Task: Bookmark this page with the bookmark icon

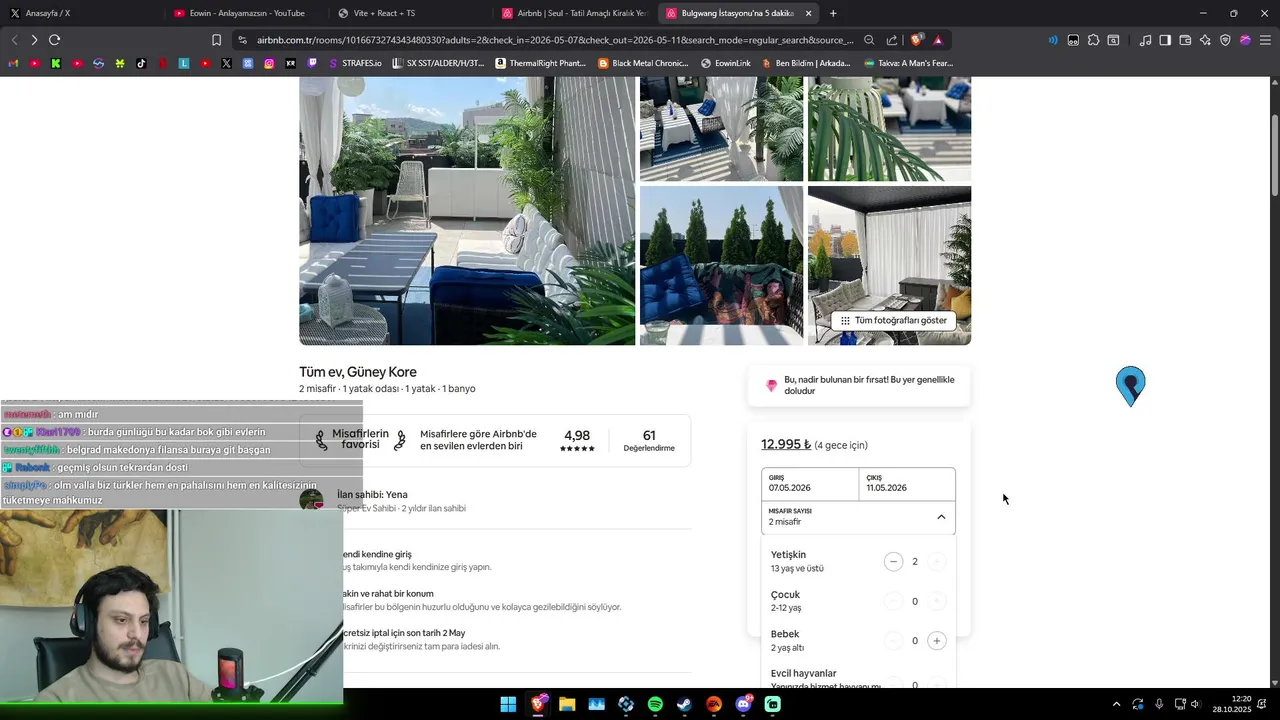Action: click(x=216, y=40)
